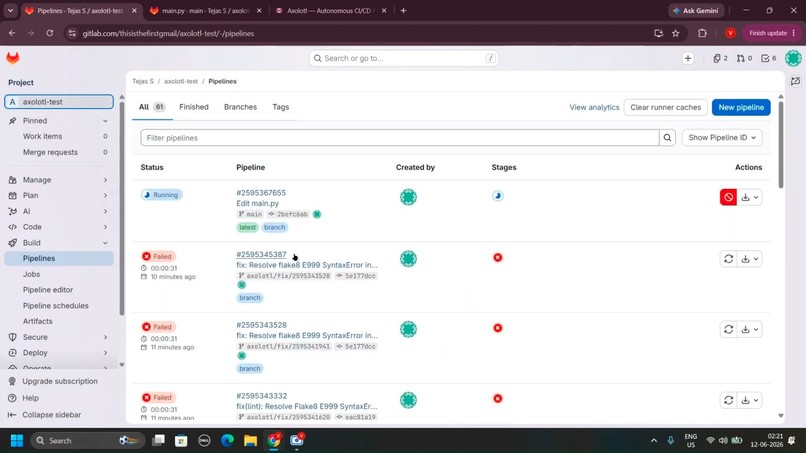Open File Explorer from the taskbar
The width and height of the screenshot is (806, 453).
[250, 440]
